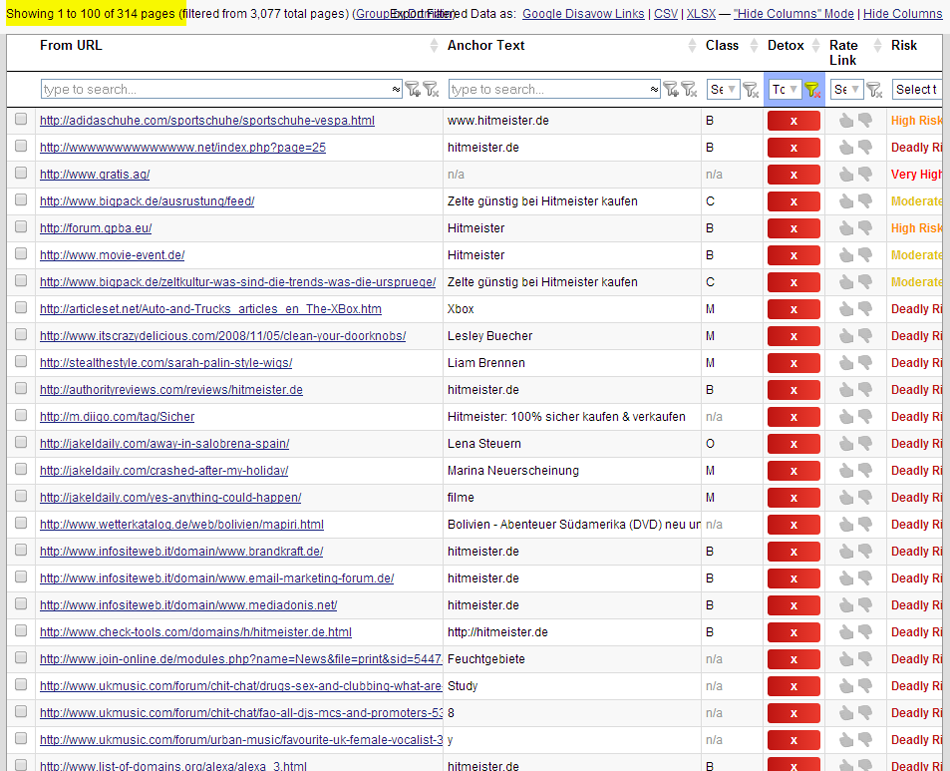
Task: Select checkbox for infositeweb brandkraft.de row
Action: [21, 551]
